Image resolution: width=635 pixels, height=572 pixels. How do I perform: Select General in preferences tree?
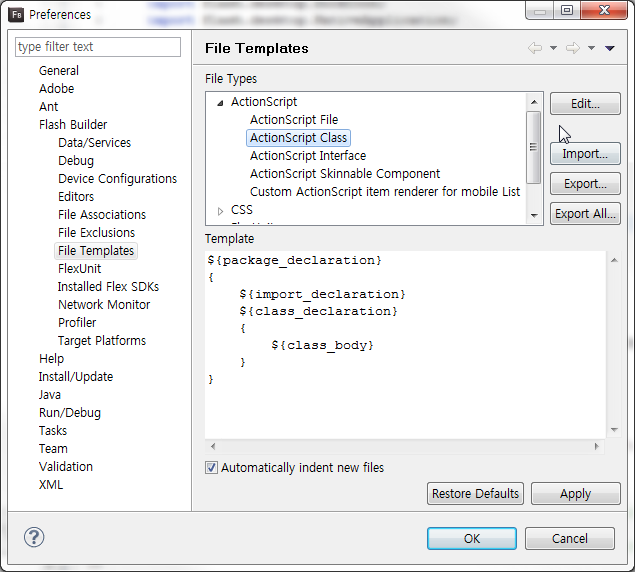(59, 70)
